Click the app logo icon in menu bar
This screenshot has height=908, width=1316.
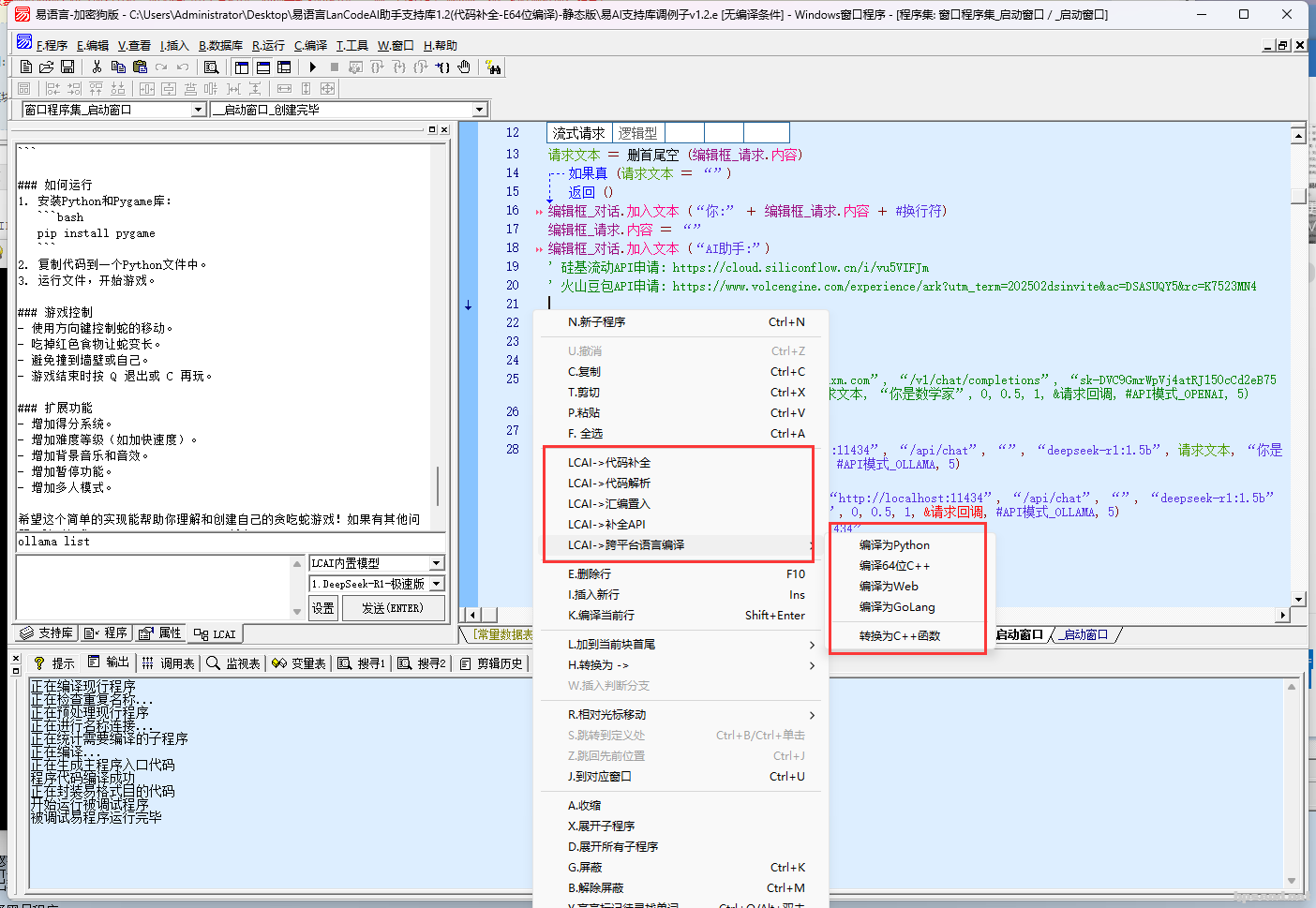(x=24, y=43)
